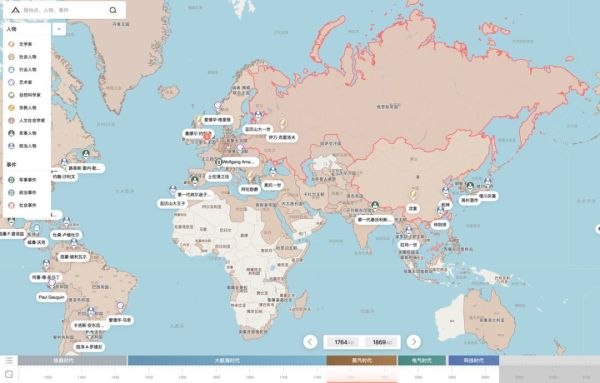Open the list menu icon left of the timeline
This screenshot has width=600, height=383.
pyautogui.click(x=9, y=360)
